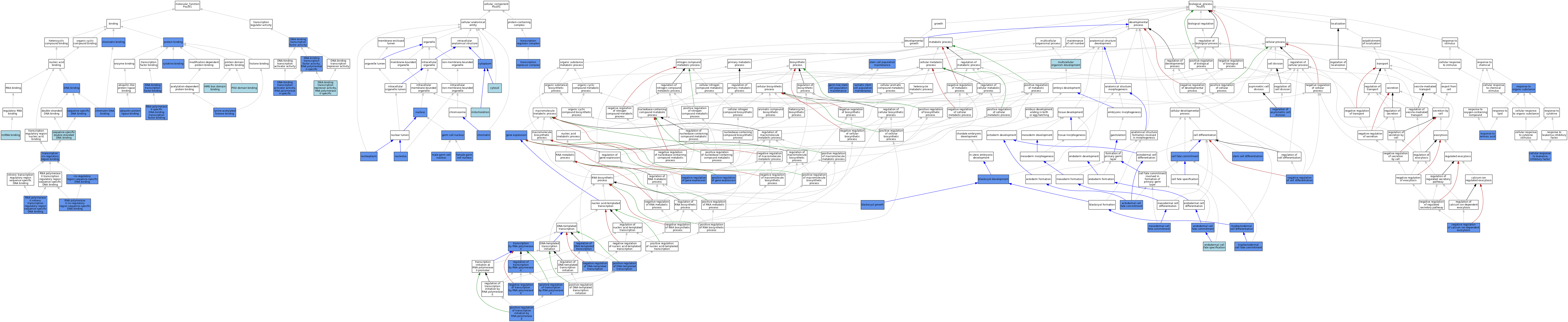This screenshot has height=322, width=1568.
Task: Select 'nucleic acid-templated transcription' node
Action: point(606,205)
